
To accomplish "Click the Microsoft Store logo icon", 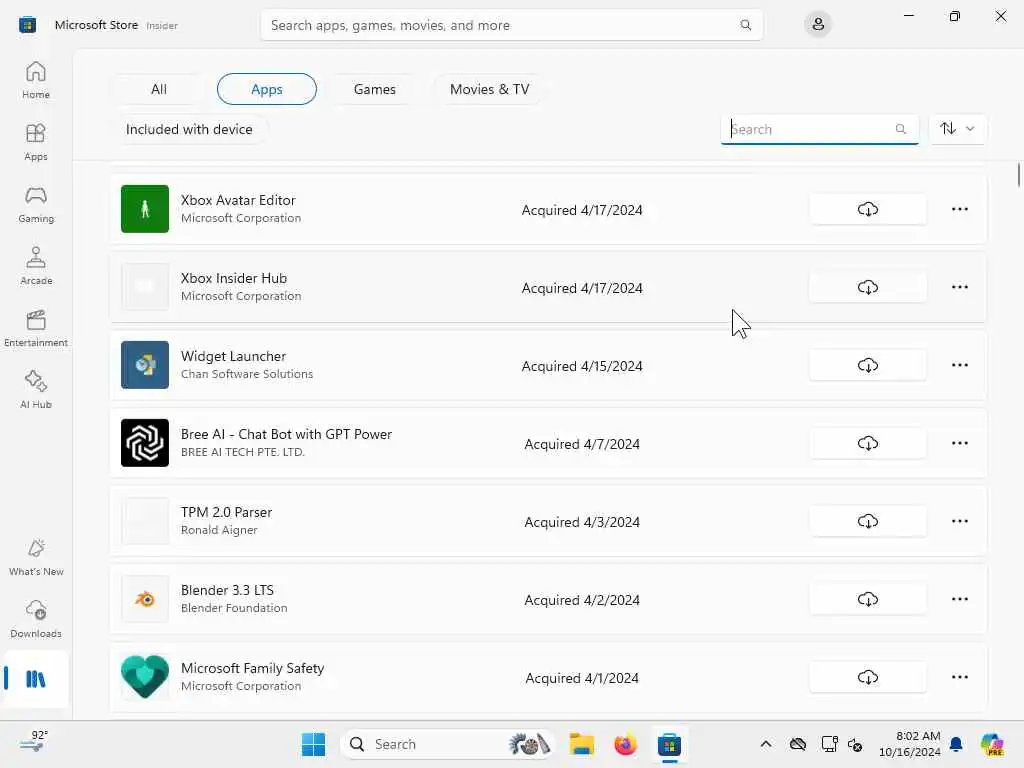I will coord(27,25).
